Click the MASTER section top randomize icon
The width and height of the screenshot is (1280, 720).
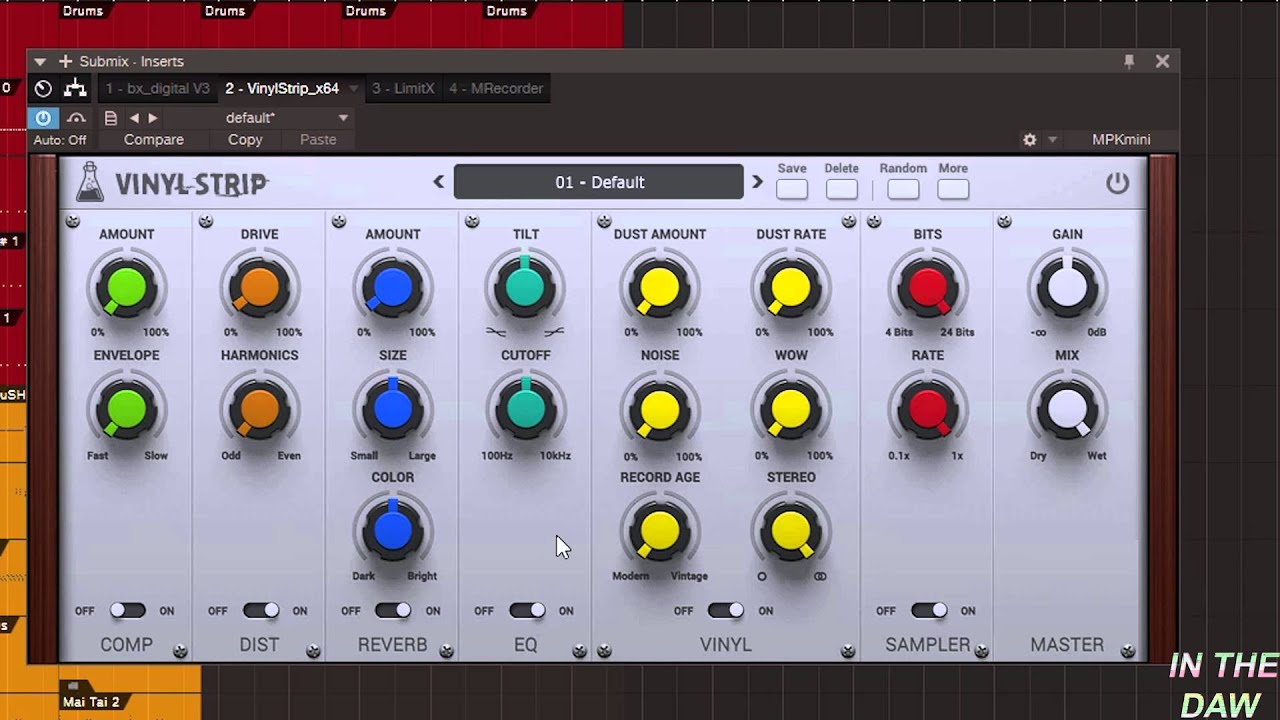[1004, 221]
